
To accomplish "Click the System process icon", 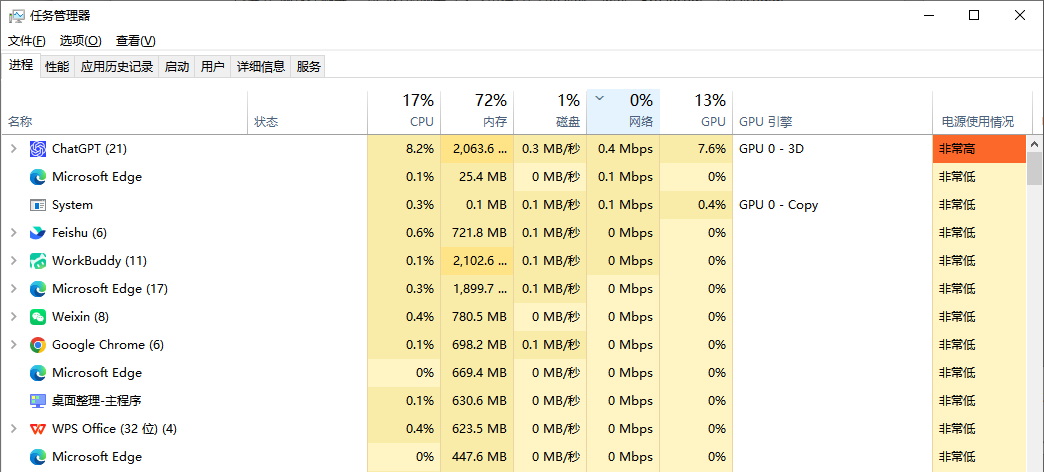I will pos(38,205).
